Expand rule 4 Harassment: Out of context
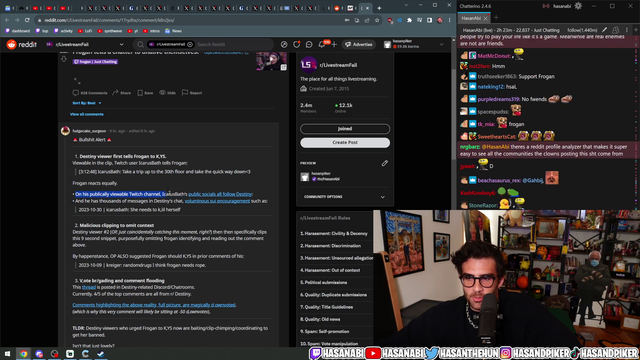Image resolution: width=640 pixels, height=360 pixels. pos(330,270)
